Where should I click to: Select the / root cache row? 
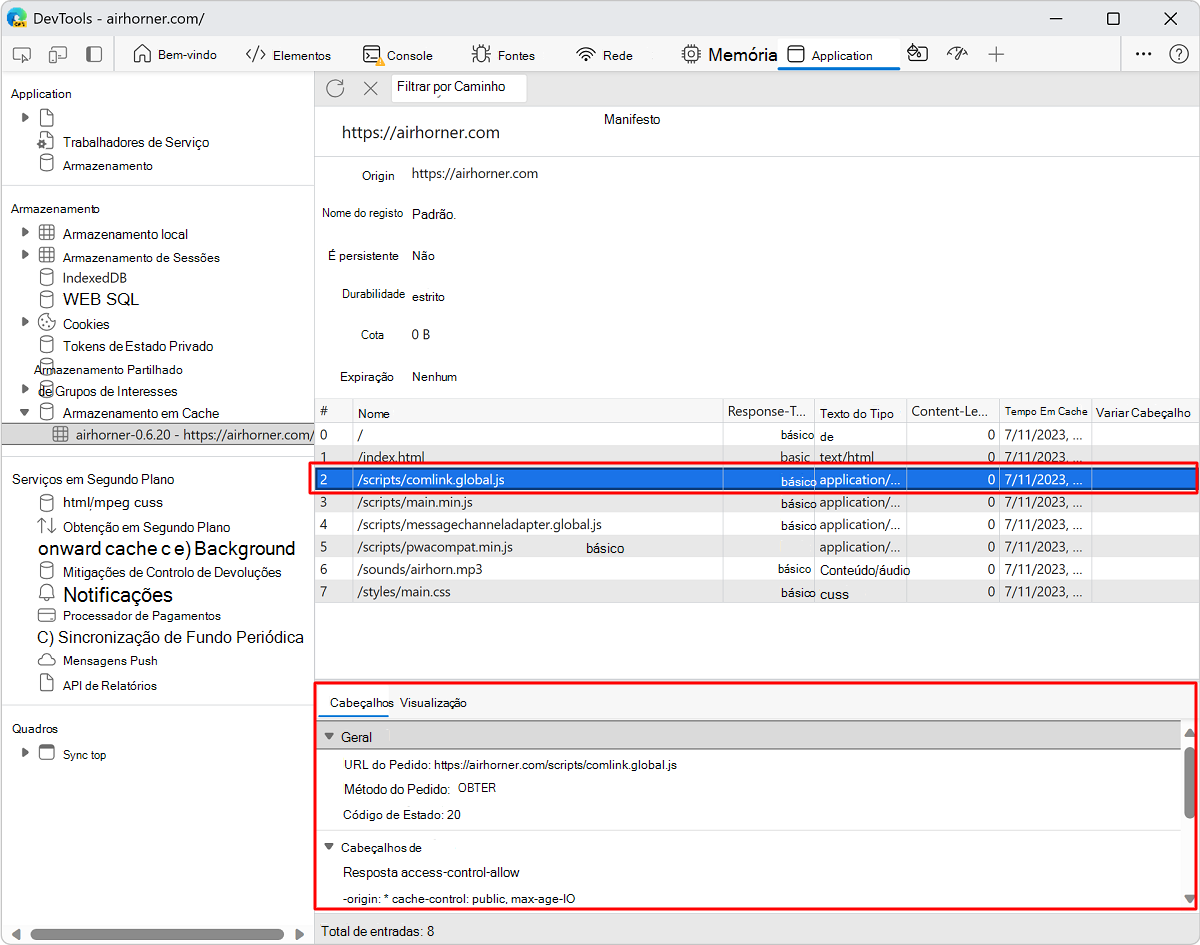756,434
